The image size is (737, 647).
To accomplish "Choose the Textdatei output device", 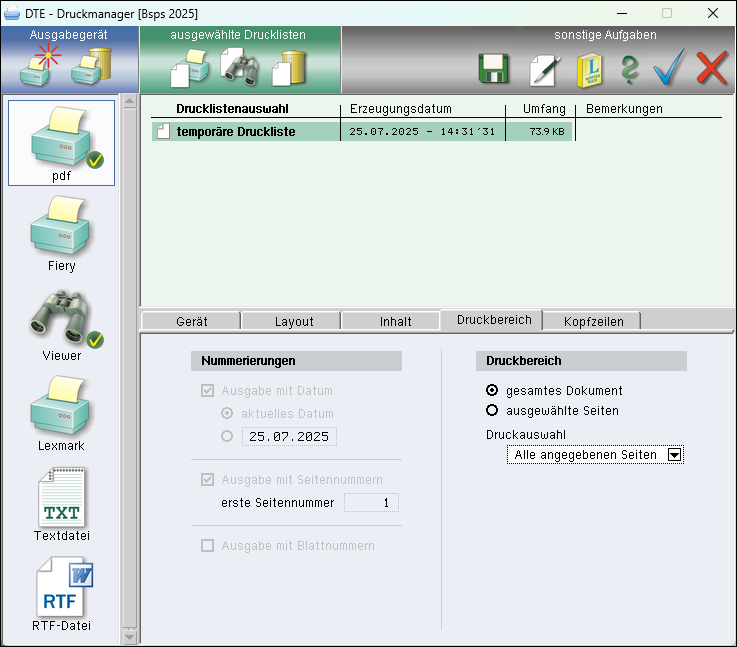I will (x=61, y=504).
